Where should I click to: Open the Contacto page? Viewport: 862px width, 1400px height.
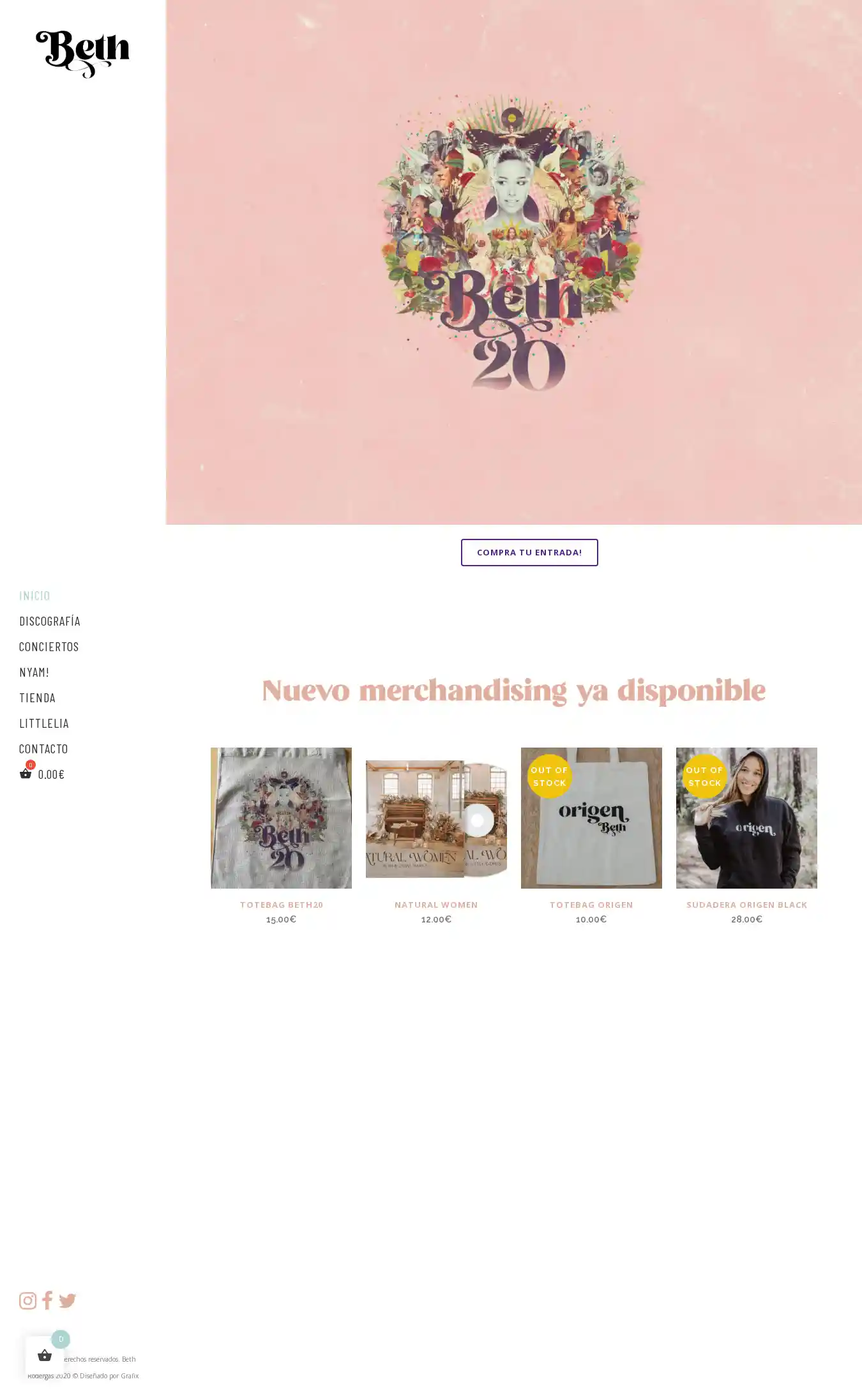pos(43,748)
